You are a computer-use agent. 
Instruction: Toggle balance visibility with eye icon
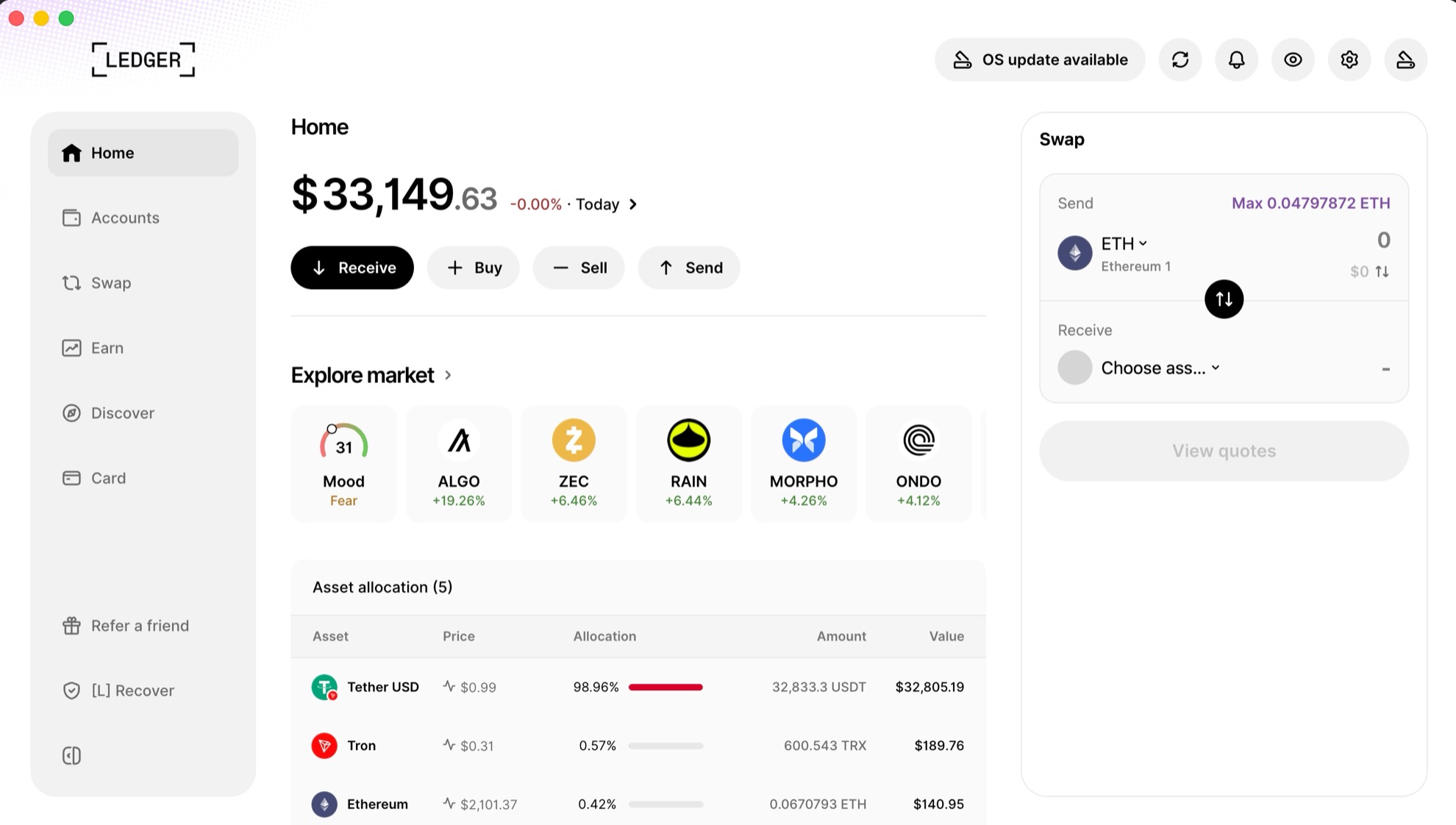pos(1293,60)
